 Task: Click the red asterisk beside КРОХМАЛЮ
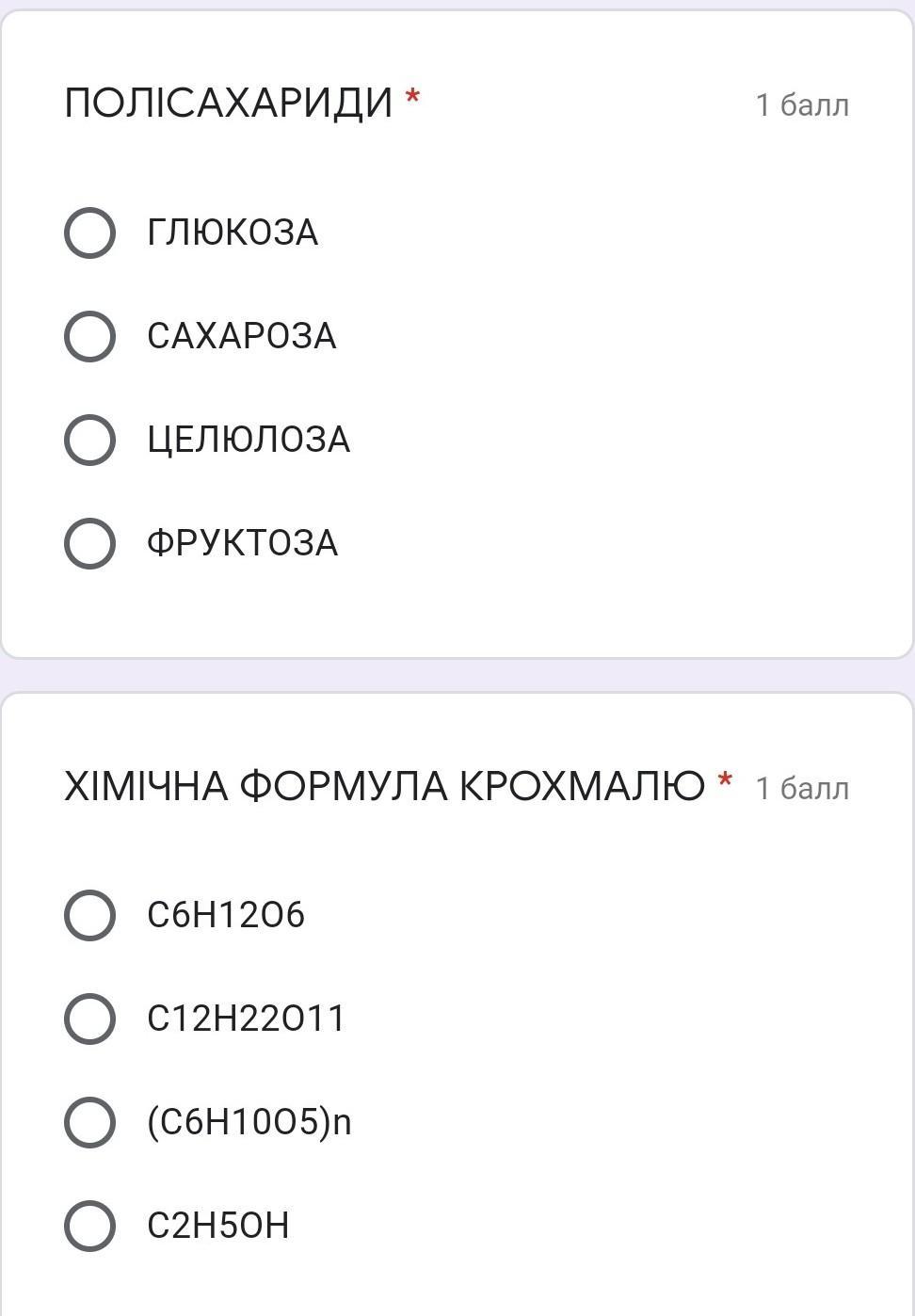tap(725, 779)
